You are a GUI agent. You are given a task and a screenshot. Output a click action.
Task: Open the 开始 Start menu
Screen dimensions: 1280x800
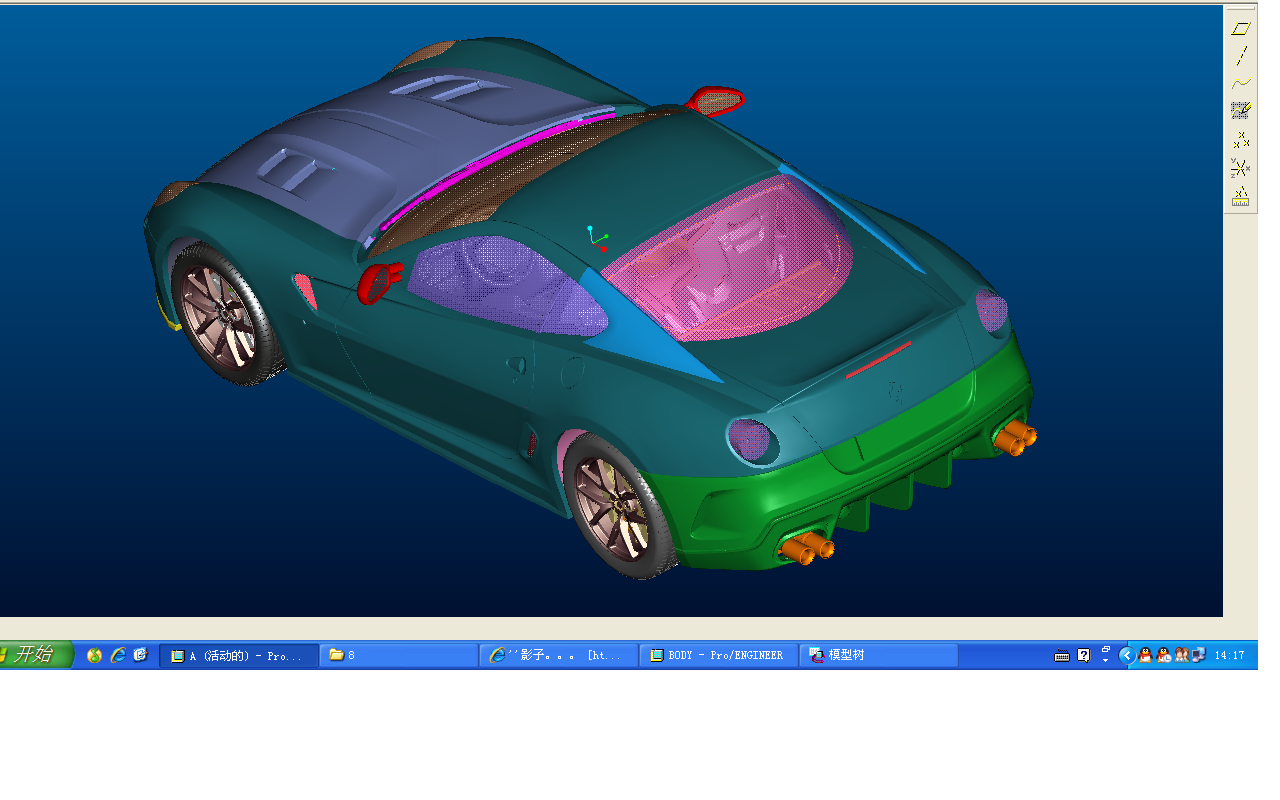point(34,655)
